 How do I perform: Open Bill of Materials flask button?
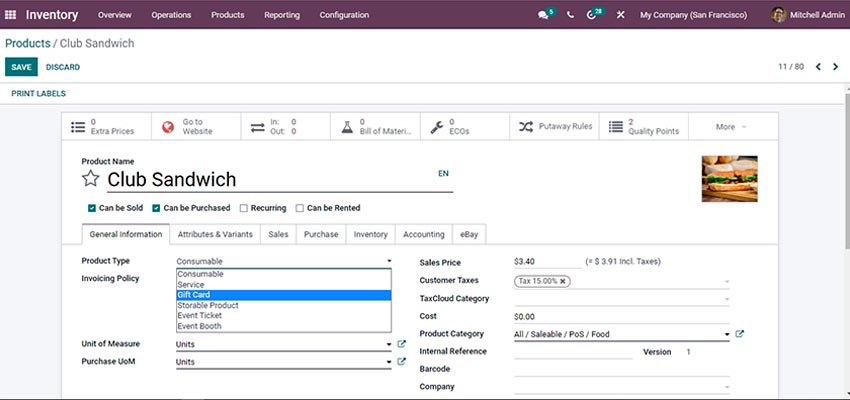click(375, 127)
